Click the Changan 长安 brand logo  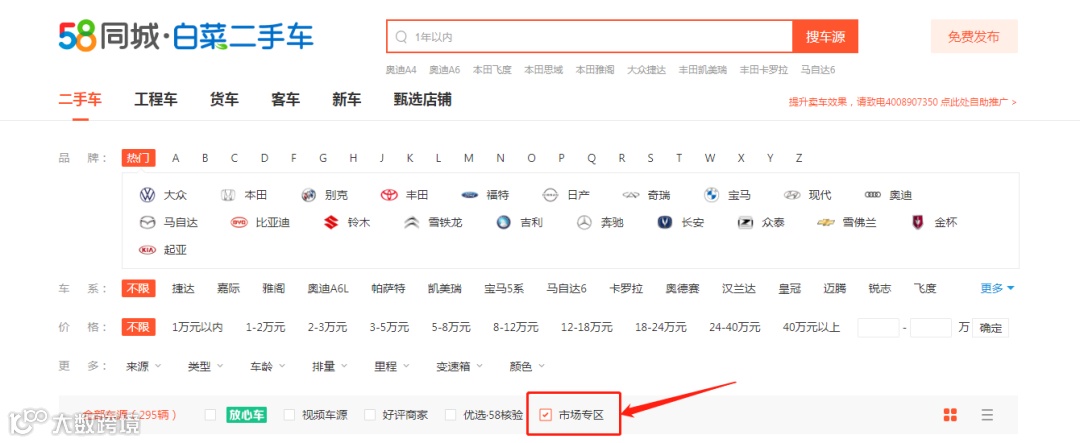click(x=665, y=223)
